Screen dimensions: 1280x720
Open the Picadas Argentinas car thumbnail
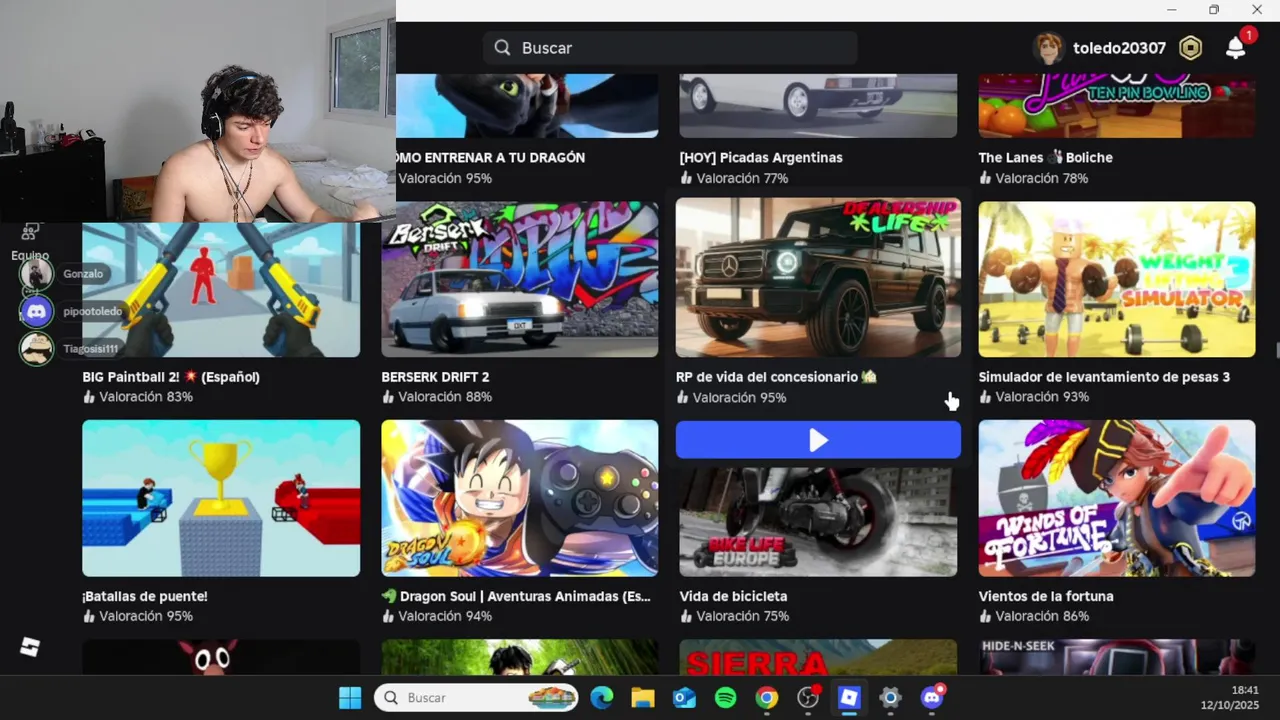tap(818, 105)
